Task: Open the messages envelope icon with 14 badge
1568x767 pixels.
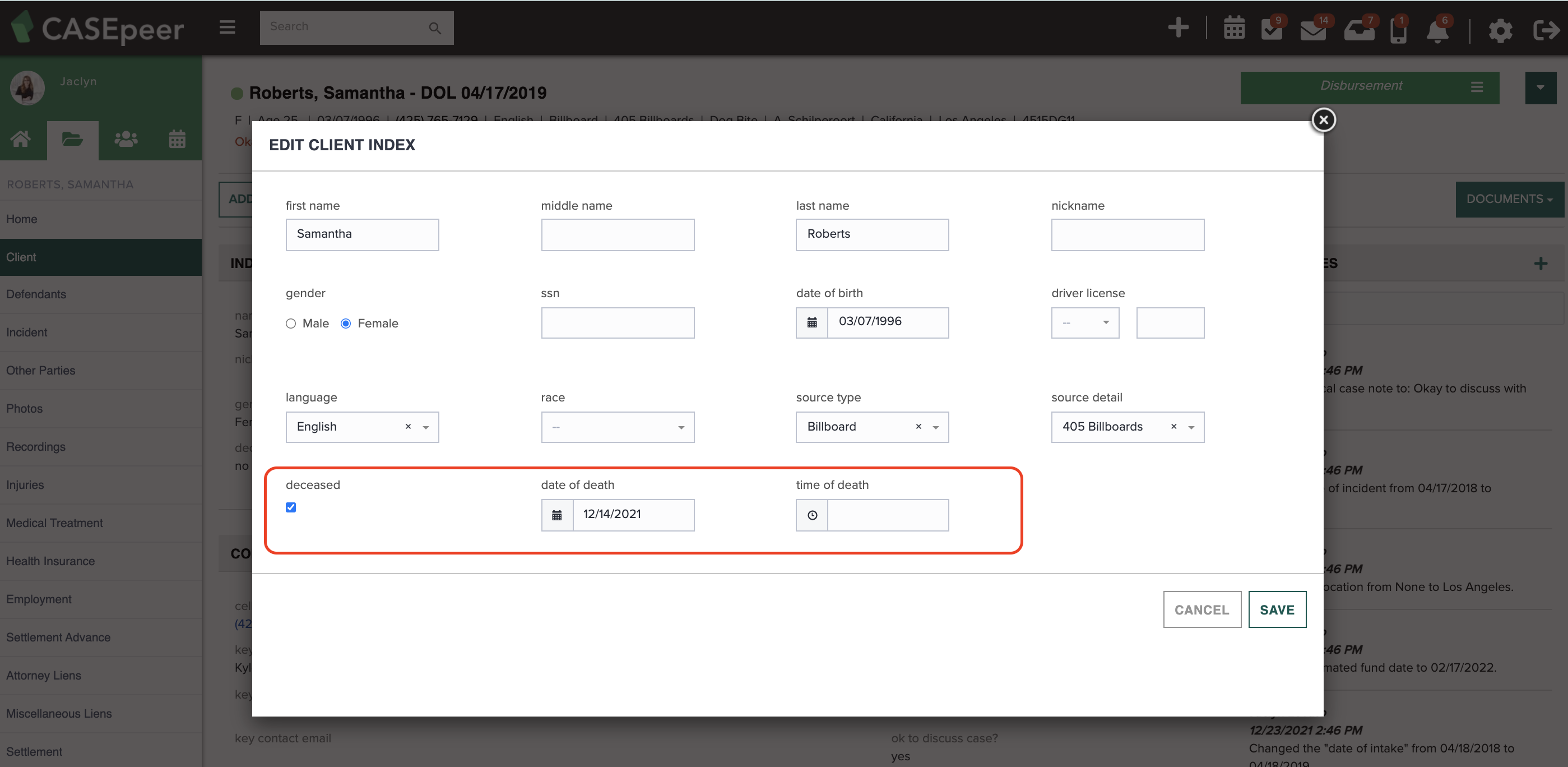Action: 1314,29
